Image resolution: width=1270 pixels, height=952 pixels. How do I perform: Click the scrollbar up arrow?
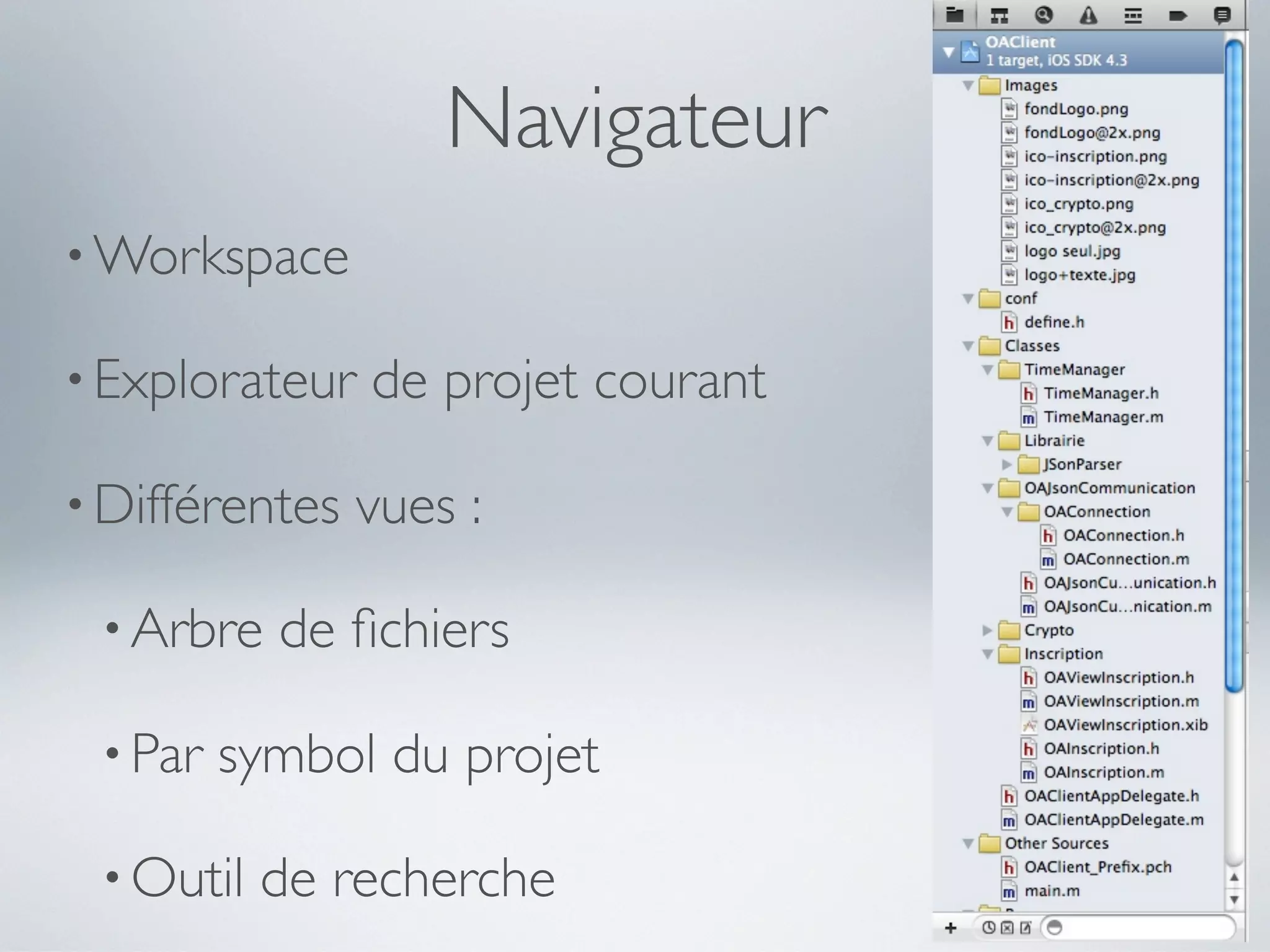click(1234, 878)
